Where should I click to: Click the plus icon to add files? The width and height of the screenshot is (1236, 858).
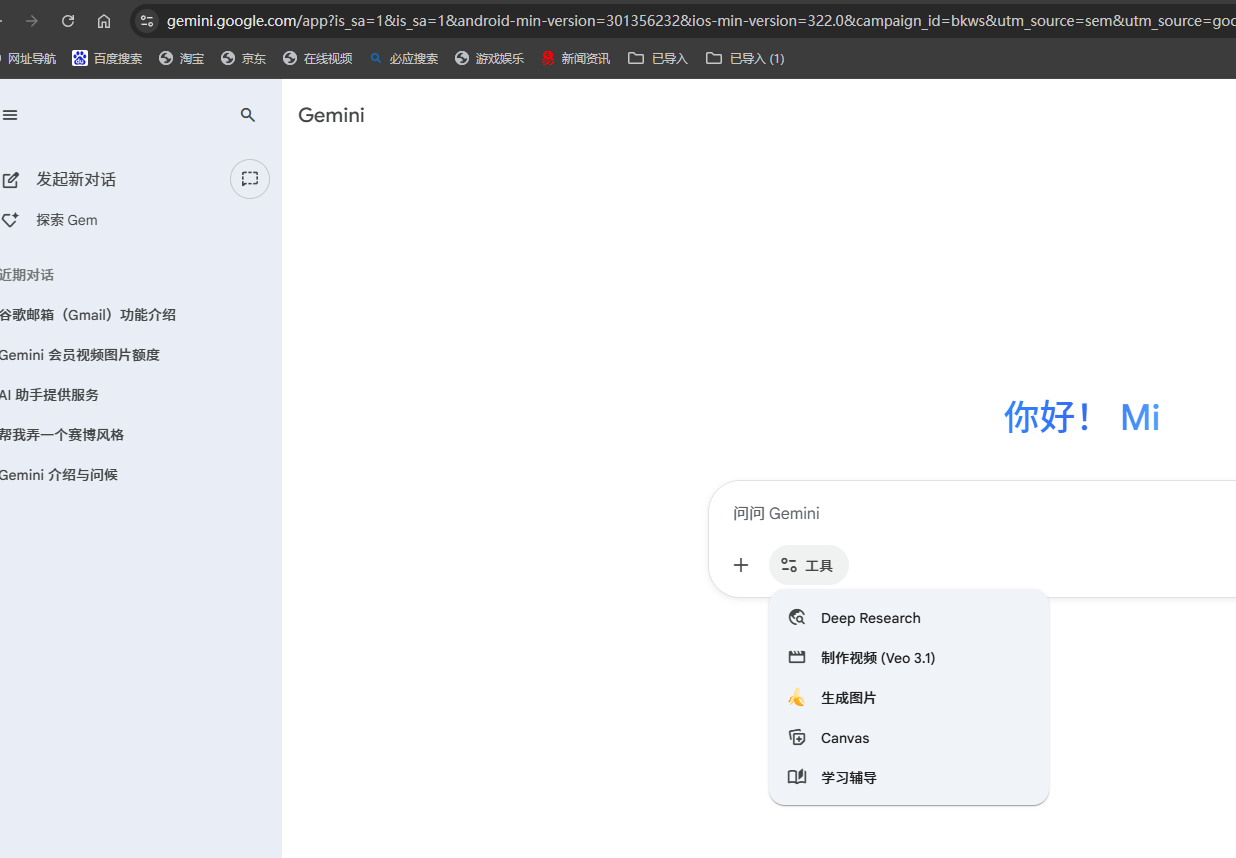740,565
